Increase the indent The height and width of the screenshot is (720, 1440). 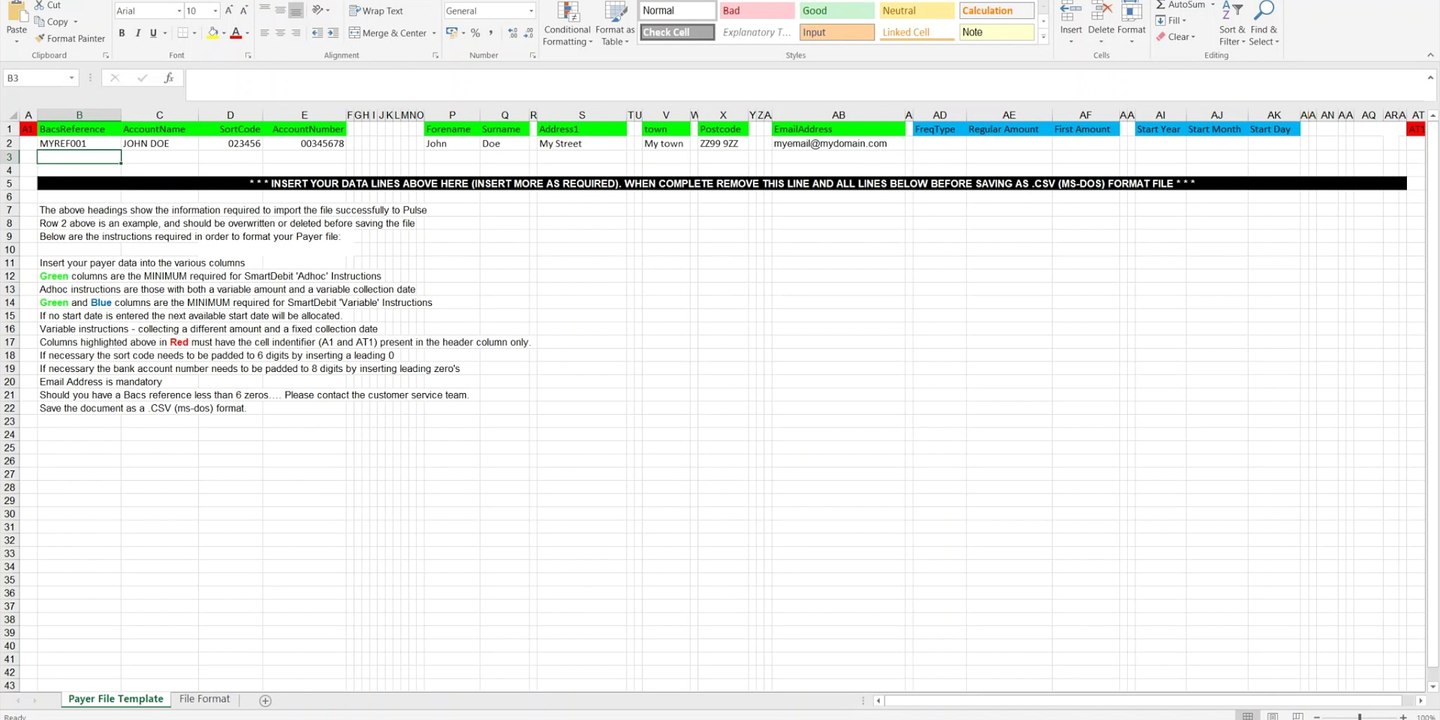tap(334, 33)
